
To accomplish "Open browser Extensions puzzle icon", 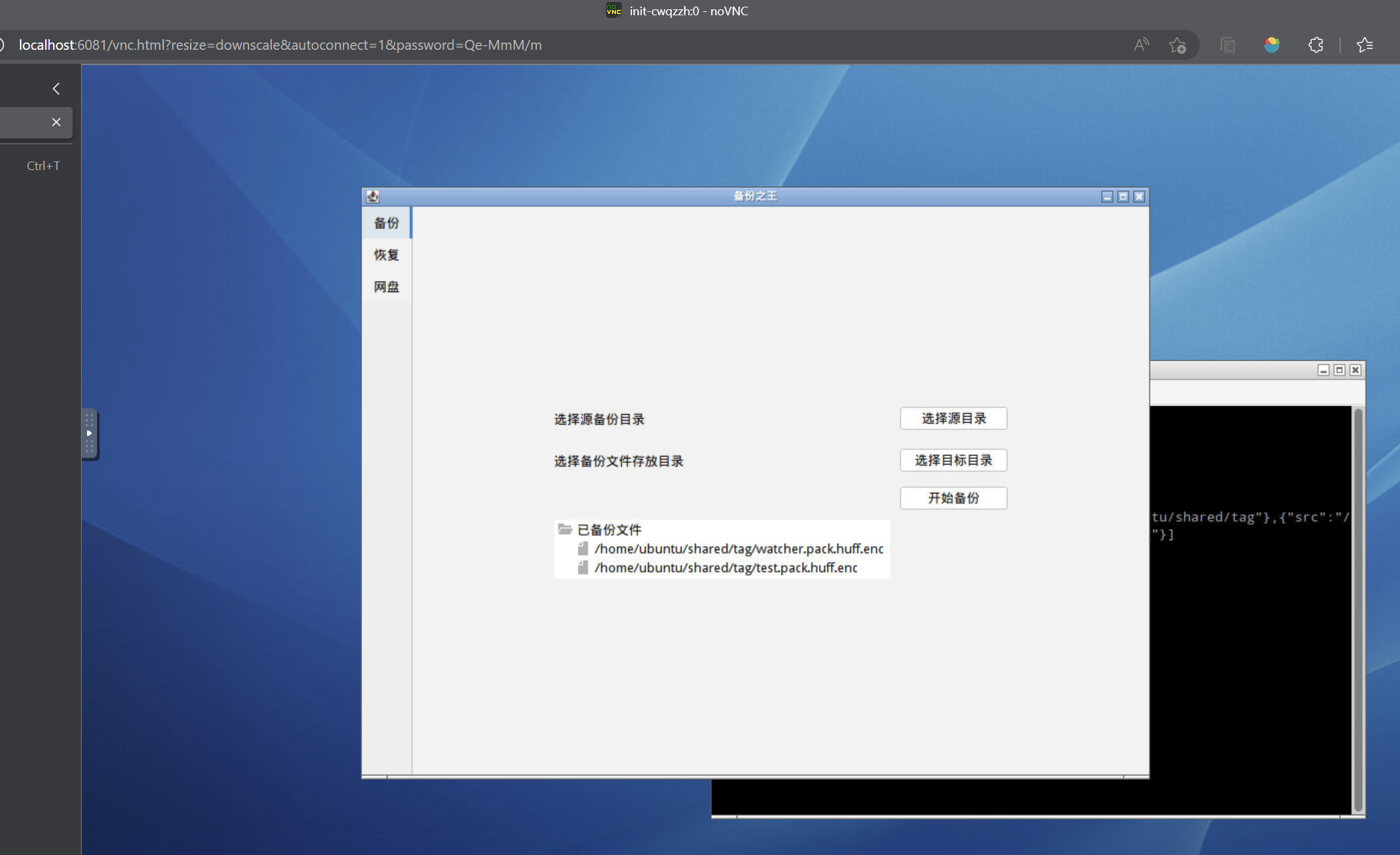I will point(1316,45).
